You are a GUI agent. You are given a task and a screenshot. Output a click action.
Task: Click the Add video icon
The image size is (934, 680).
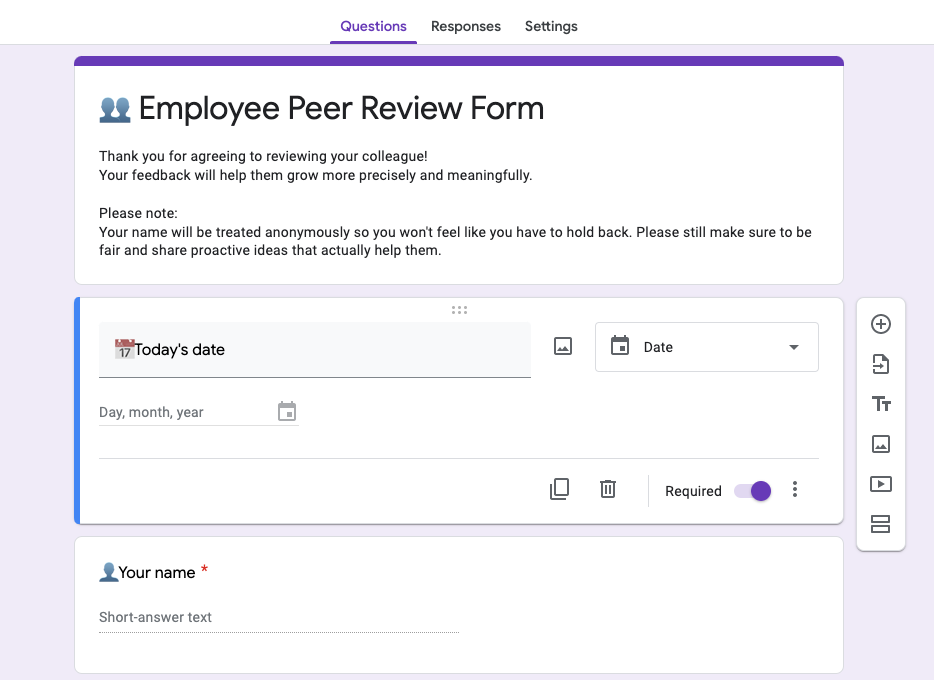coord(880,484)
